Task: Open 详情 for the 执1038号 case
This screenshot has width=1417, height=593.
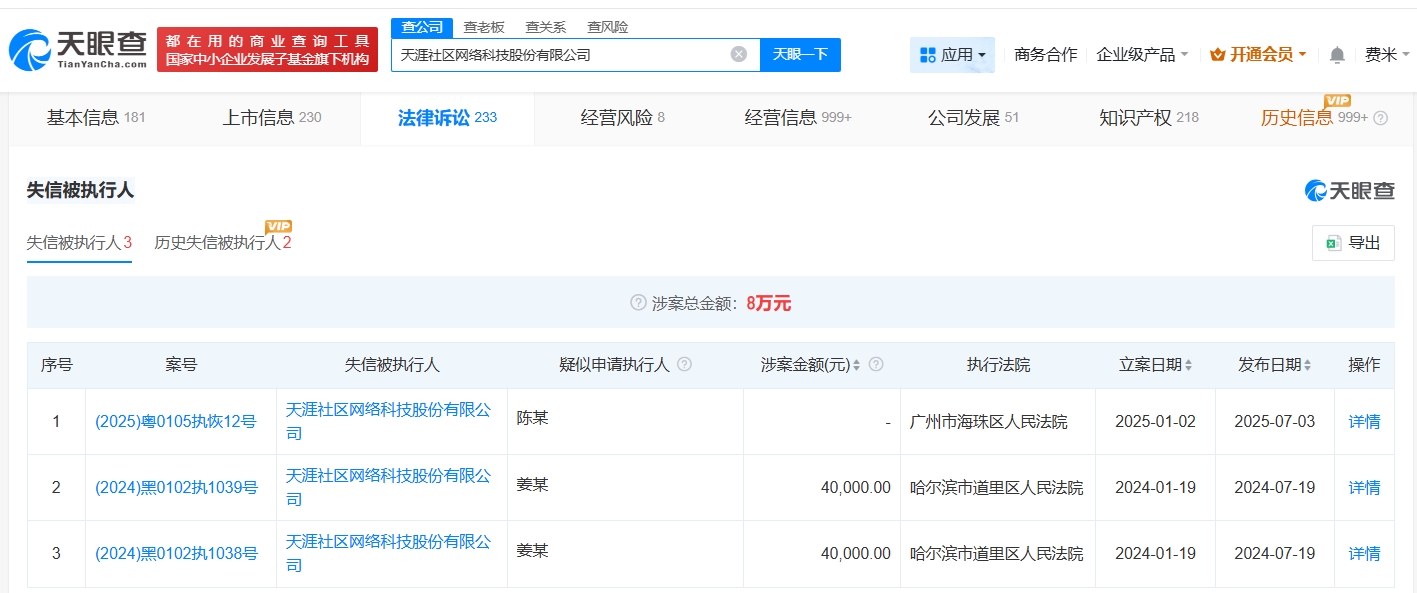Action: (1364, 553)
